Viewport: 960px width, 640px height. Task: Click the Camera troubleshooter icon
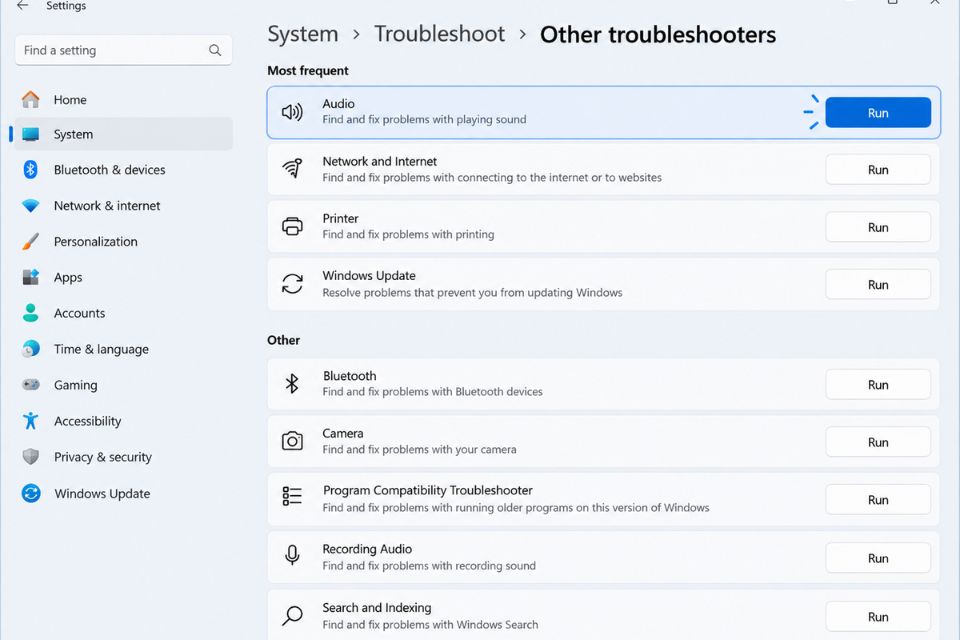click(292, 441)
